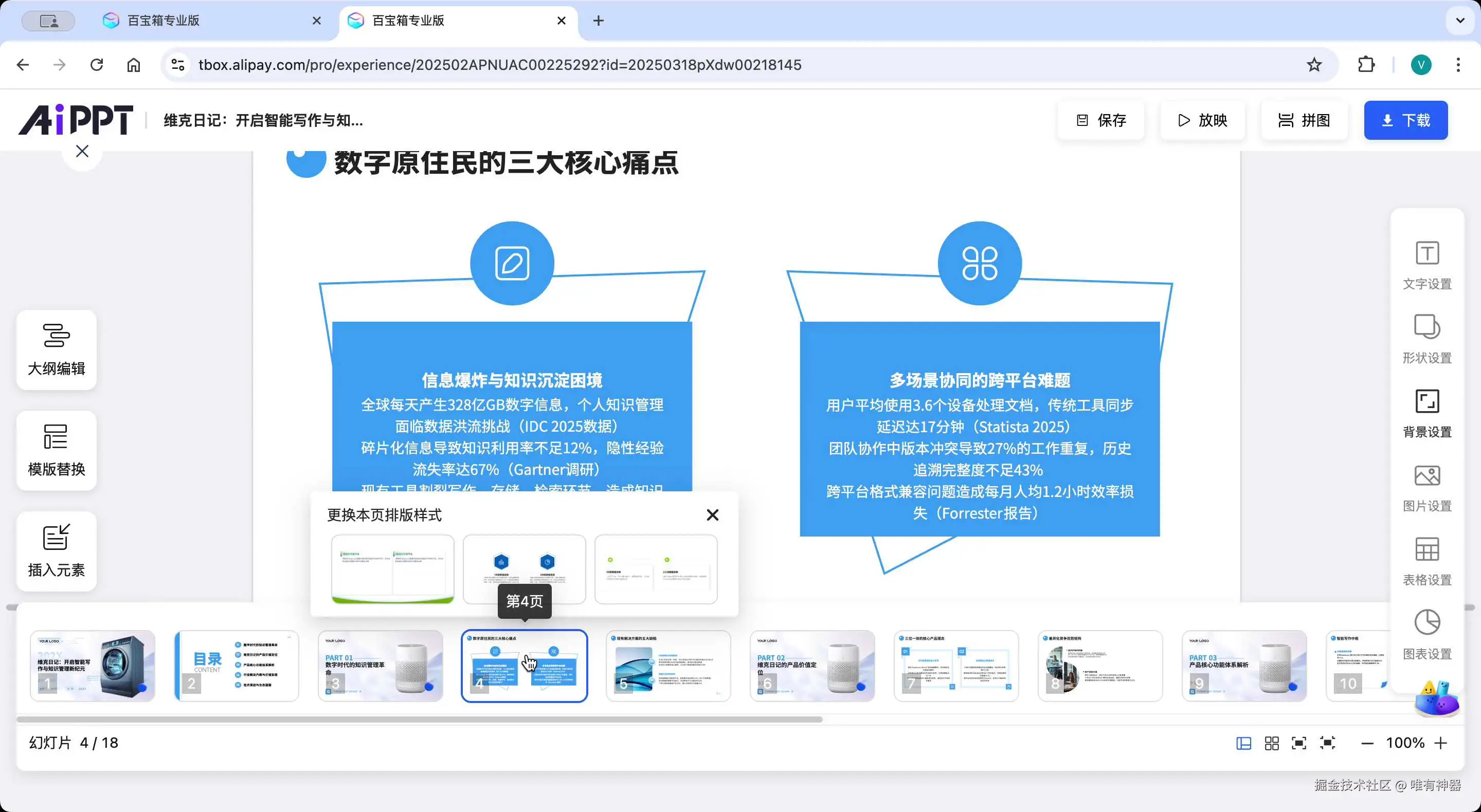The width and height of the screenshot is (1481, 812).
Task: Open 图片设置 image settings
Action: tap(1426, 487)
